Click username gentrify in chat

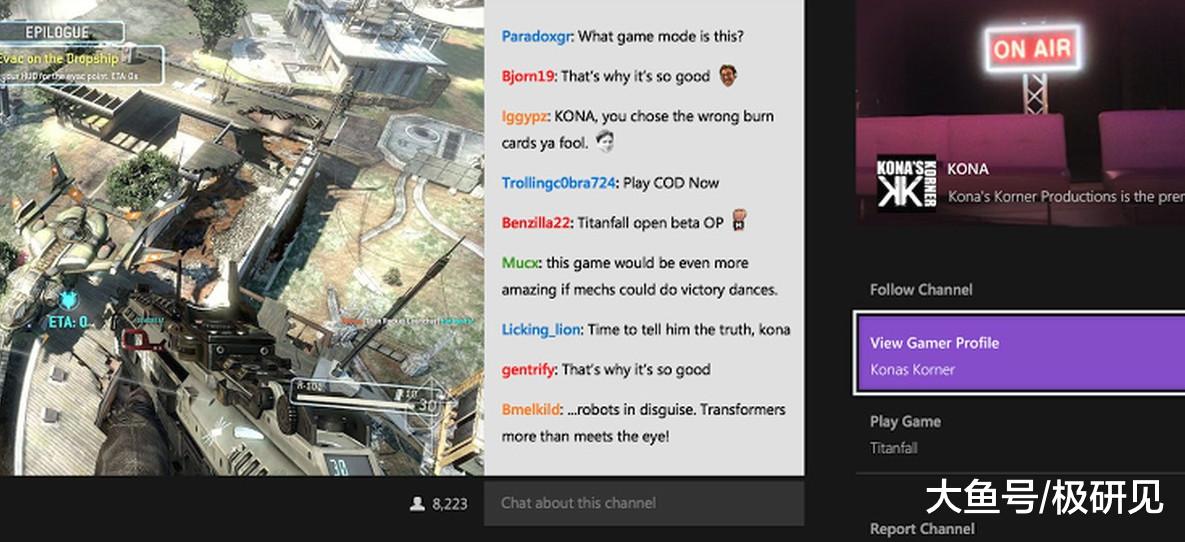[528, 370]
